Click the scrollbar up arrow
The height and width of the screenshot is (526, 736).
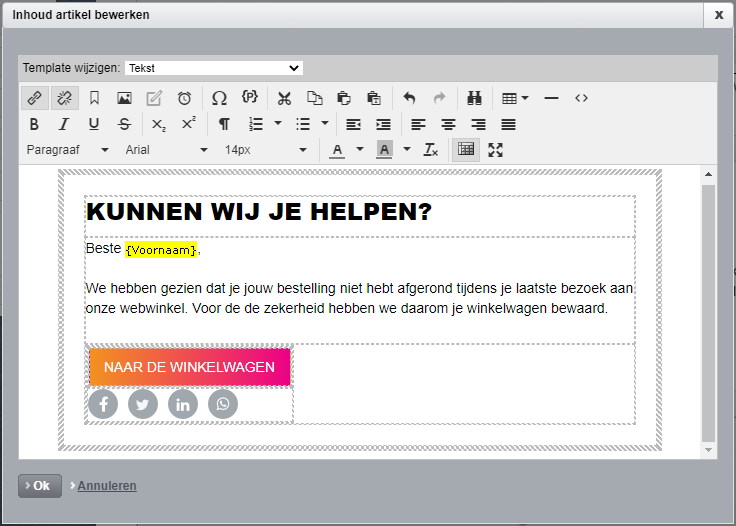coord(708,175)
